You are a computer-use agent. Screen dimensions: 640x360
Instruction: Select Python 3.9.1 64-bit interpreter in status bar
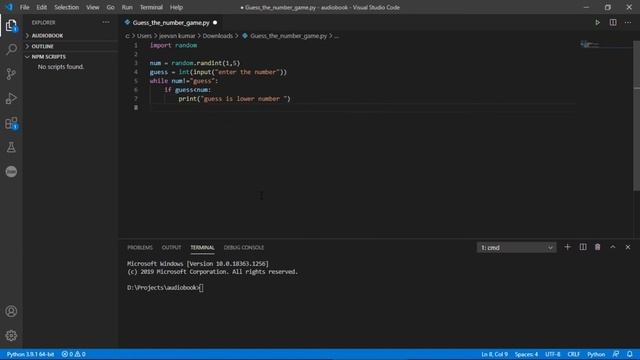point(31,354)
